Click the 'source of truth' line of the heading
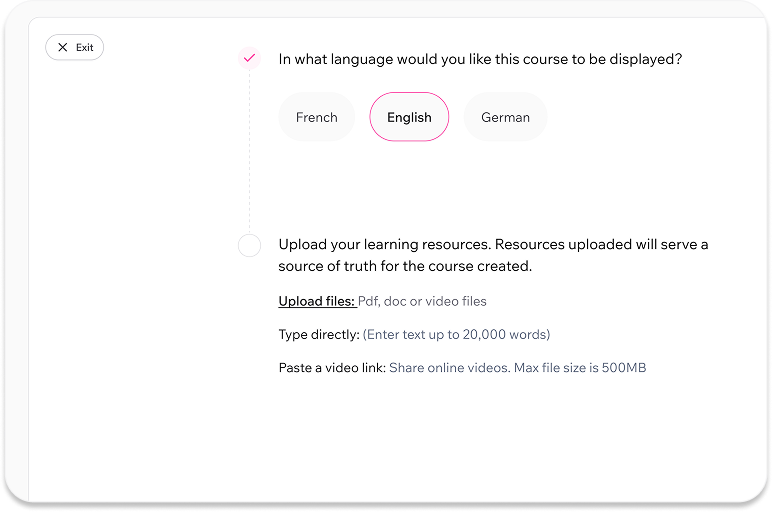This screenshot has height=512, width=773. (405, 266)
